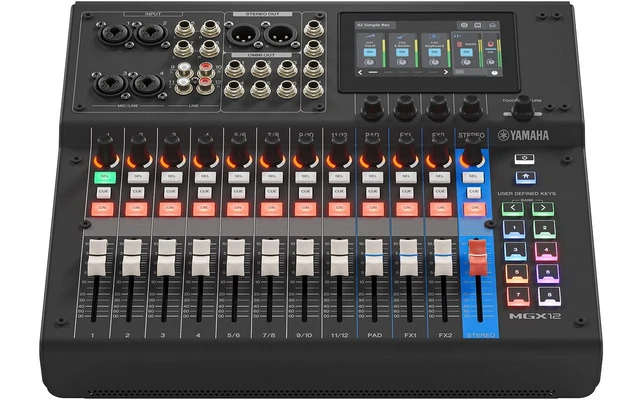Select the channel 9/10 gain knob
640x400 pixels.
(305, 150)
